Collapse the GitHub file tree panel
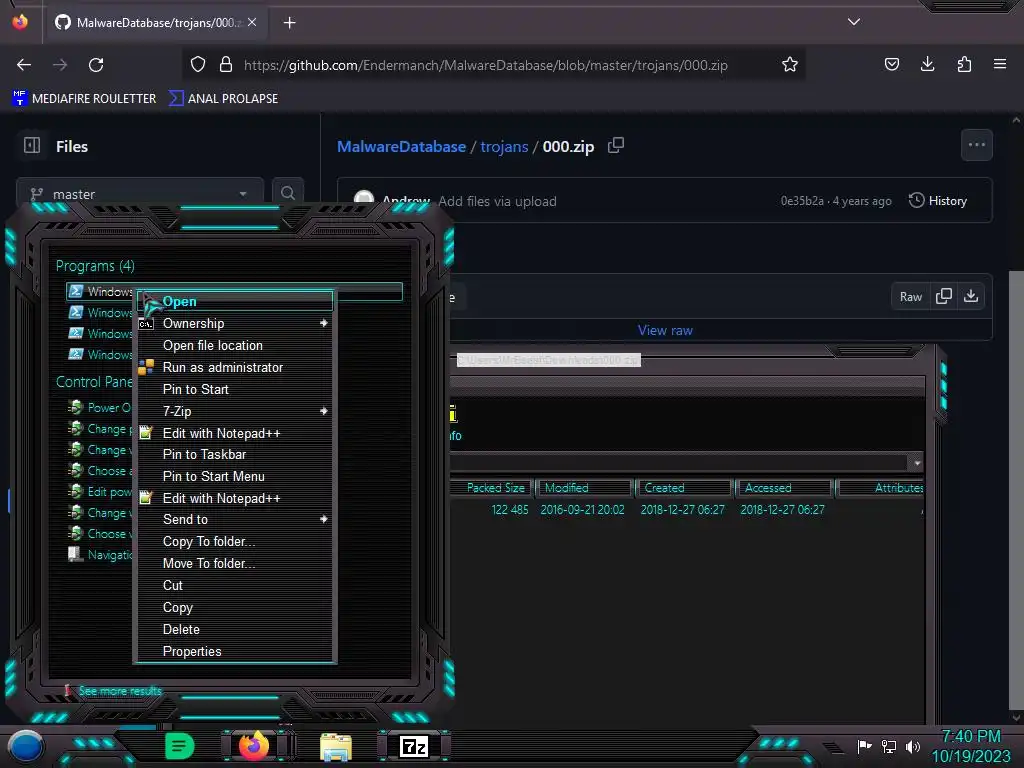Viewport: 1024px width, 768px height. (32, 145)
